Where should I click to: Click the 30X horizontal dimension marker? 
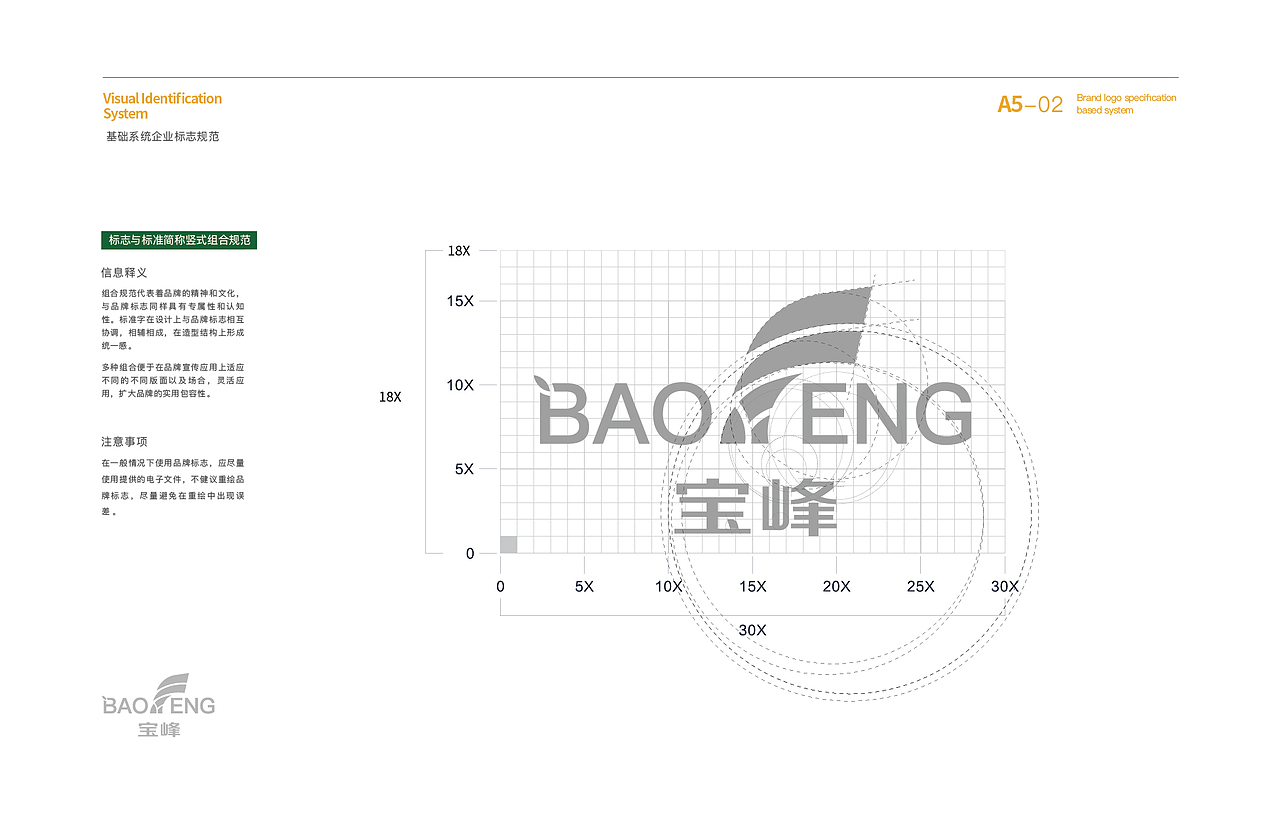pos(752,629)
